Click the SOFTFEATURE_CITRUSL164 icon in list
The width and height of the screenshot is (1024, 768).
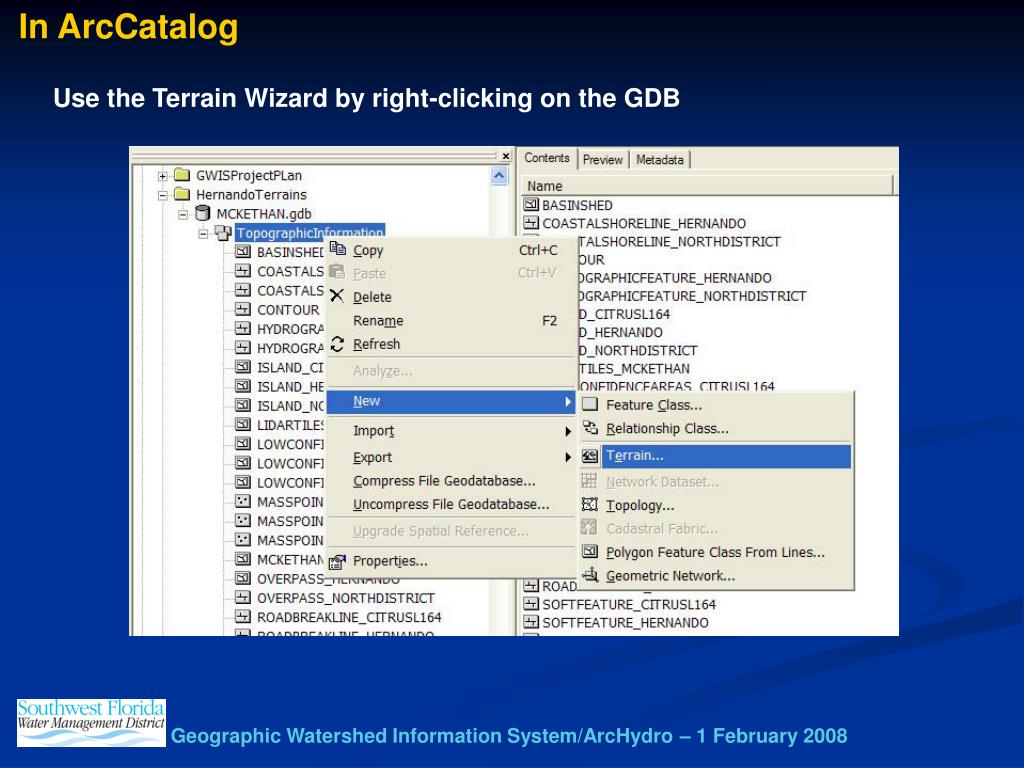point(531,604)
